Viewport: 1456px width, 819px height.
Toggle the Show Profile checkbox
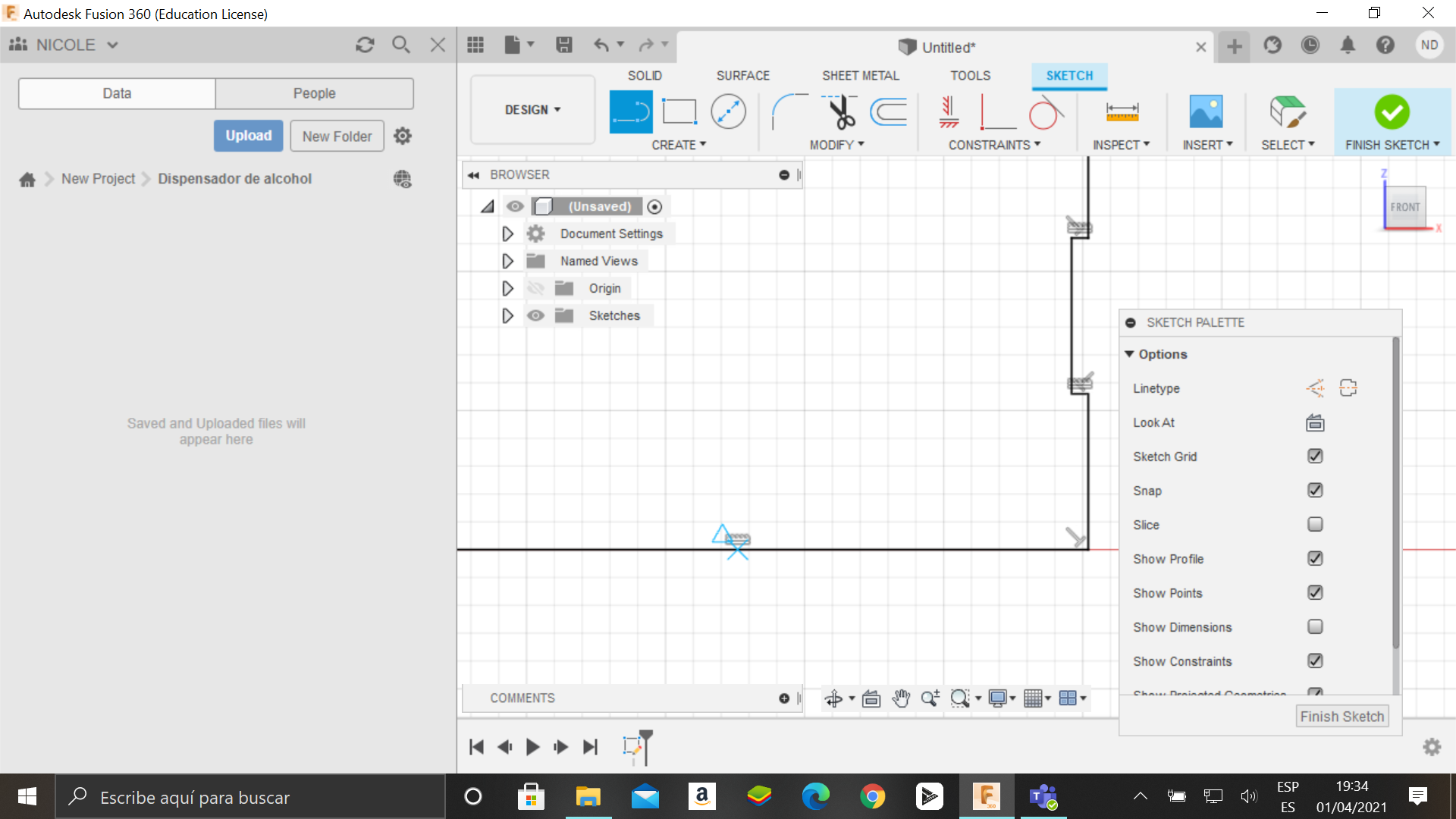(1315, 559)
